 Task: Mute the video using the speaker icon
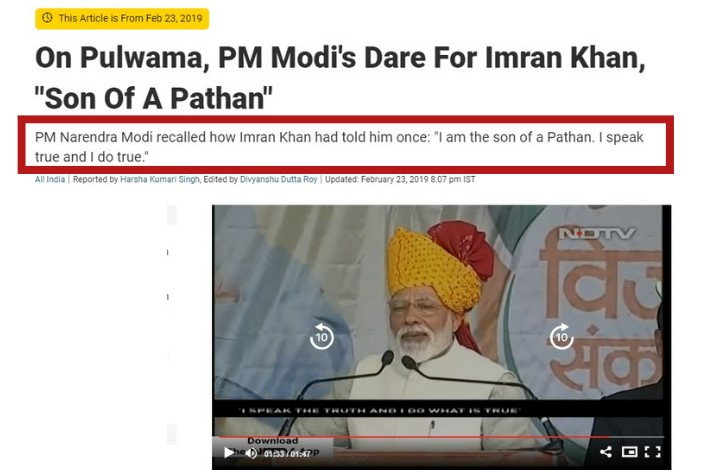click(251, 453)
